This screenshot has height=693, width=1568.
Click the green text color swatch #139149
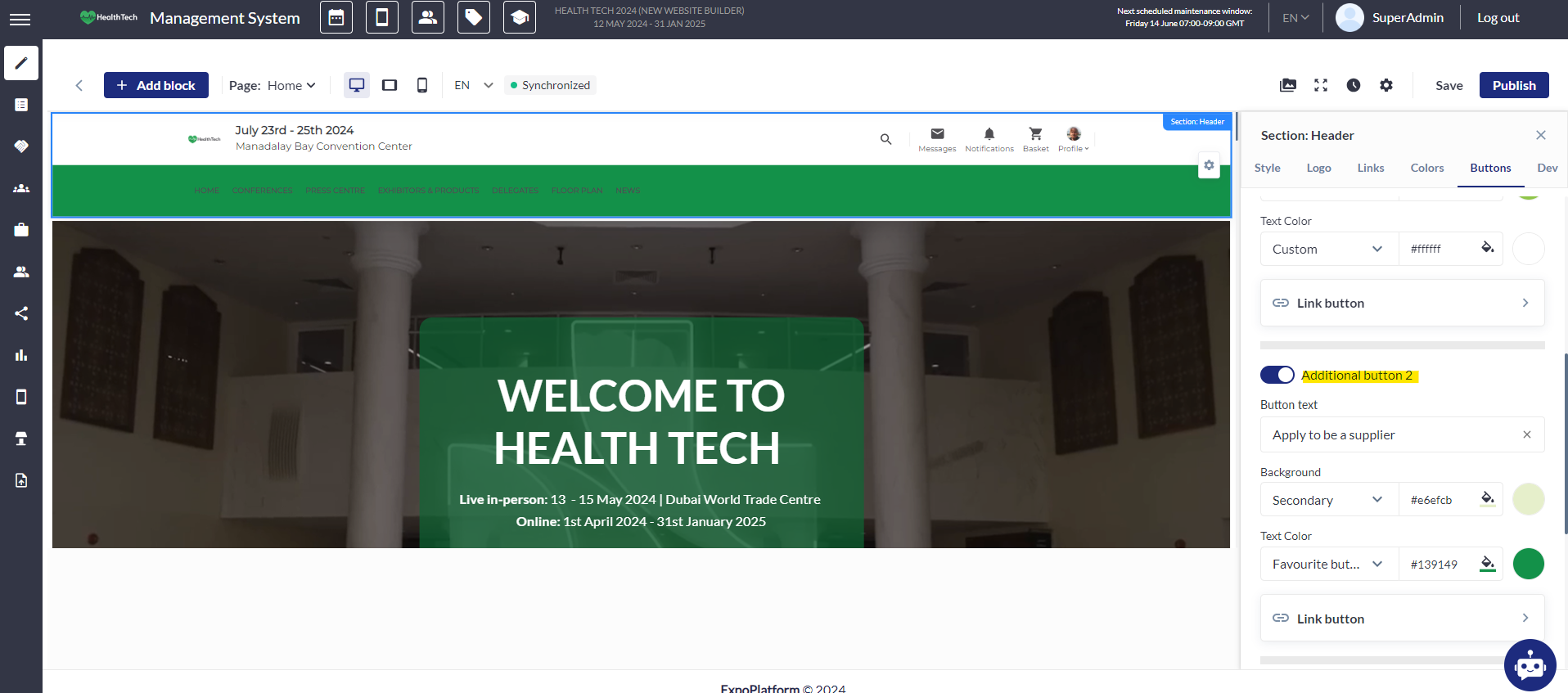(x=1528, y=564)
